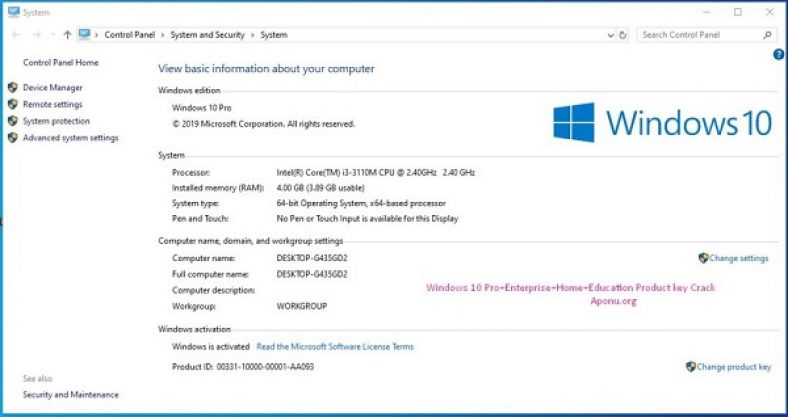Expand the address bar history dropdown

coord(611,35)
